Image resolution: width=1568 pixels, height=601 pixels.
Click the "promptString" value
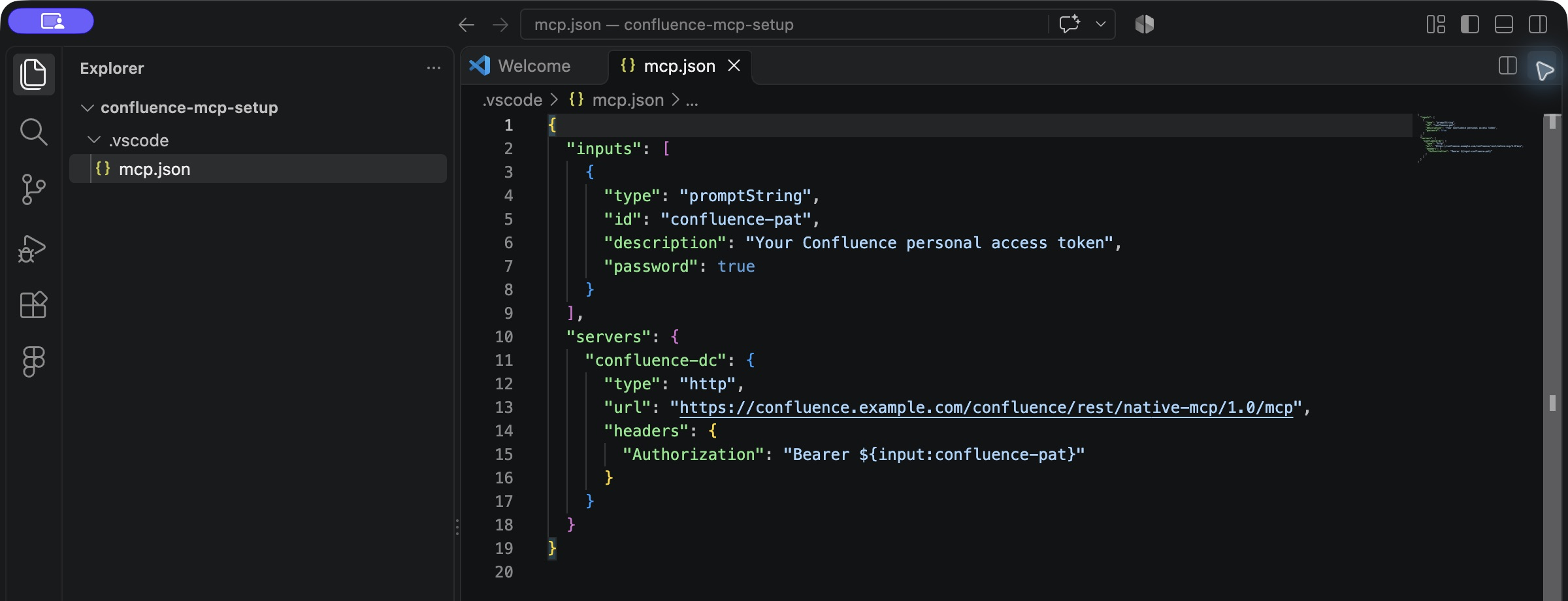click(x=745, y=195)
